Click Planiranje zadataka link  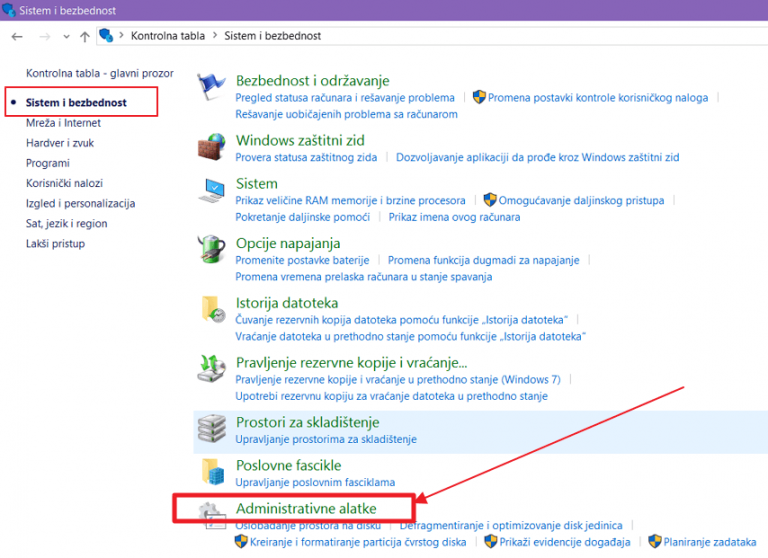coord(710,542)
